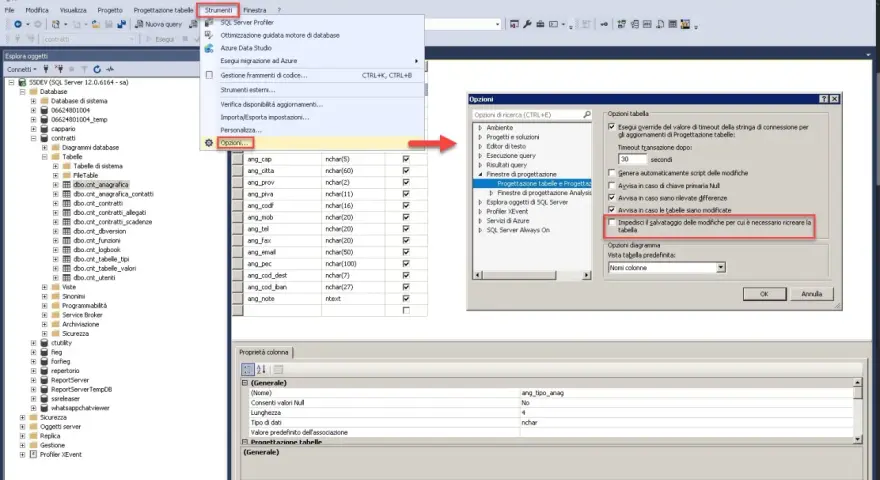
Task: Click the gear icon beside Opzioni
Action: click(209, 143)
